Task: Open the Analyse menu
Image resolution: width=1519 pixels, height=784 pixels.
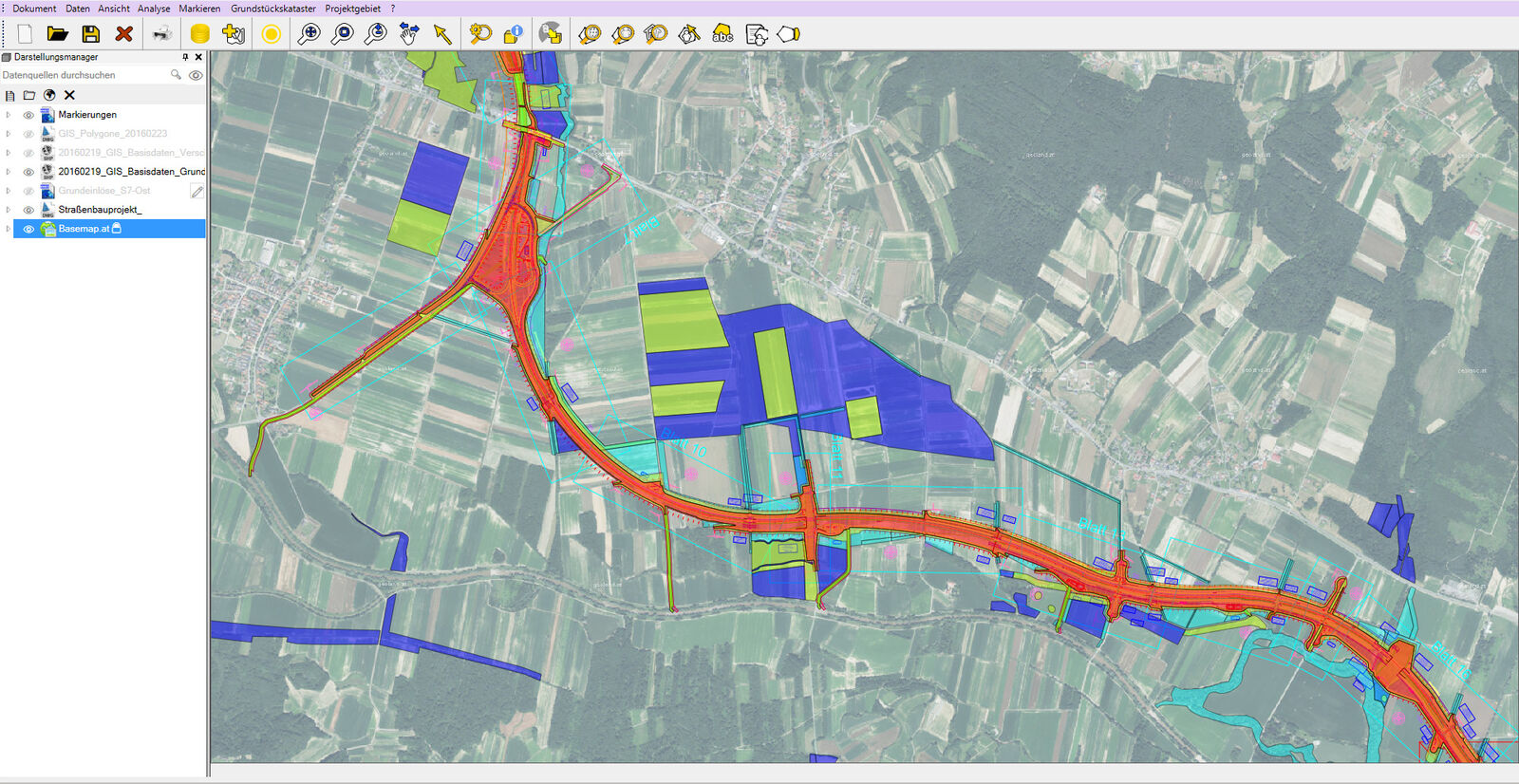Action: (154, 9)
